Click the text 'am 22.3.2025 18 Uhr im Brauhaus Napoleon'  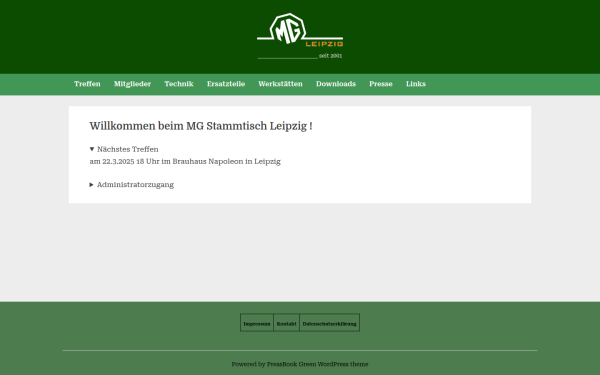click(x=166, y=161)
